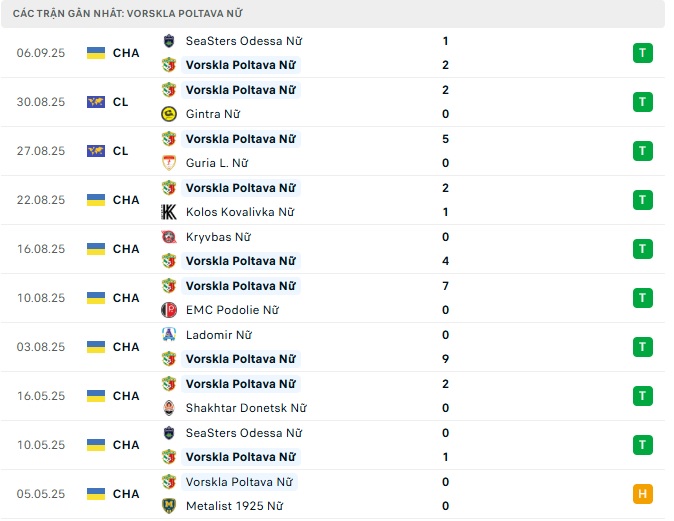Screen dimensions: 674x521
Task: Click the Shakhtar Donetsk Nữ team logo
Action: [x=169, y=408]
